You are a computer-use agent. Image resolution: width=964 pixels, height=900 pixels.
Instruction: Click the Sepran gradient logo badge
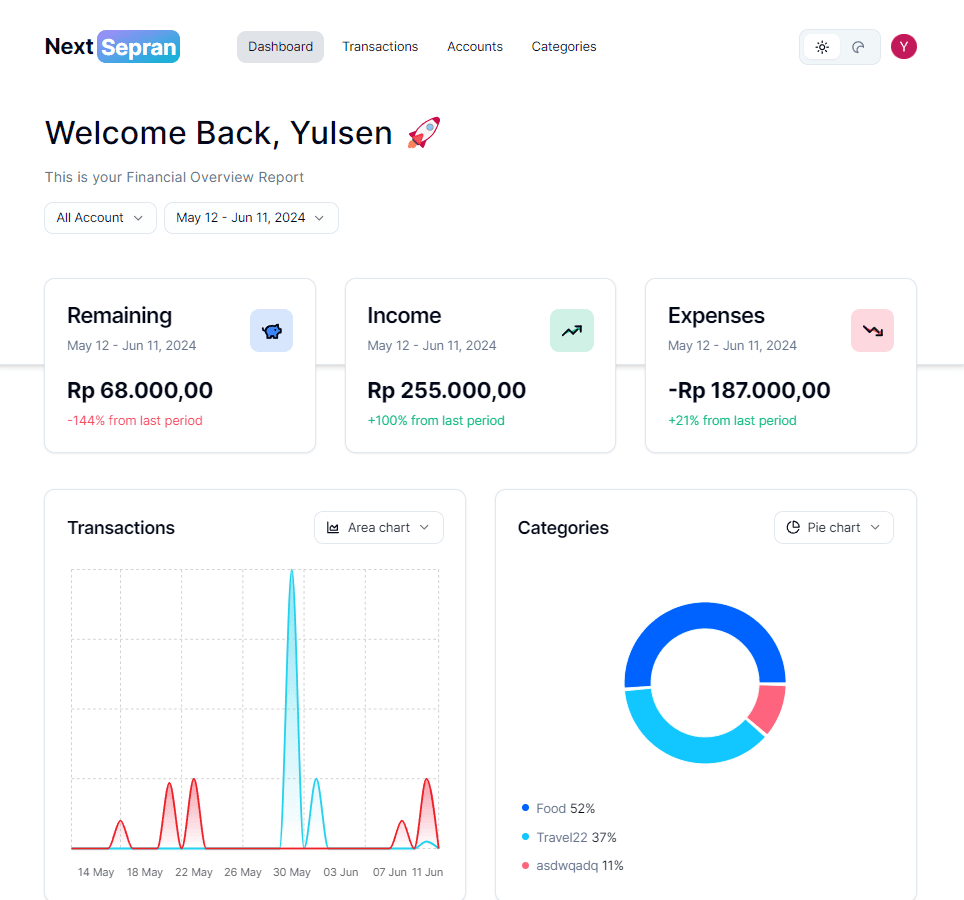point(139,47)
